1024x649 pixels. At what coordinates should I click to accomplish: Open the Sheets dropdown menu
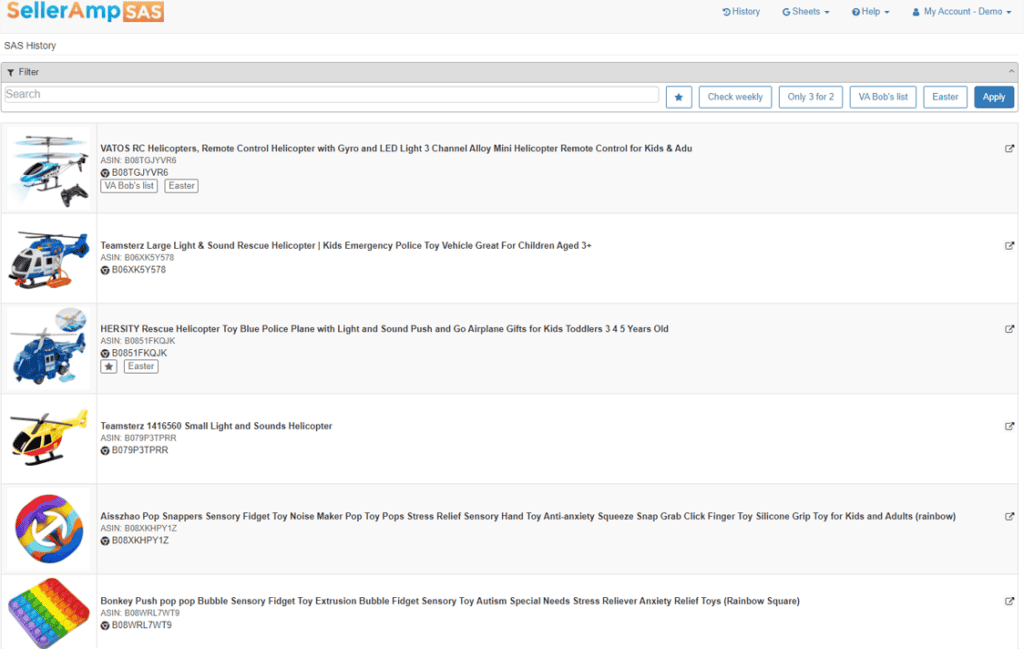click(805, 12)
